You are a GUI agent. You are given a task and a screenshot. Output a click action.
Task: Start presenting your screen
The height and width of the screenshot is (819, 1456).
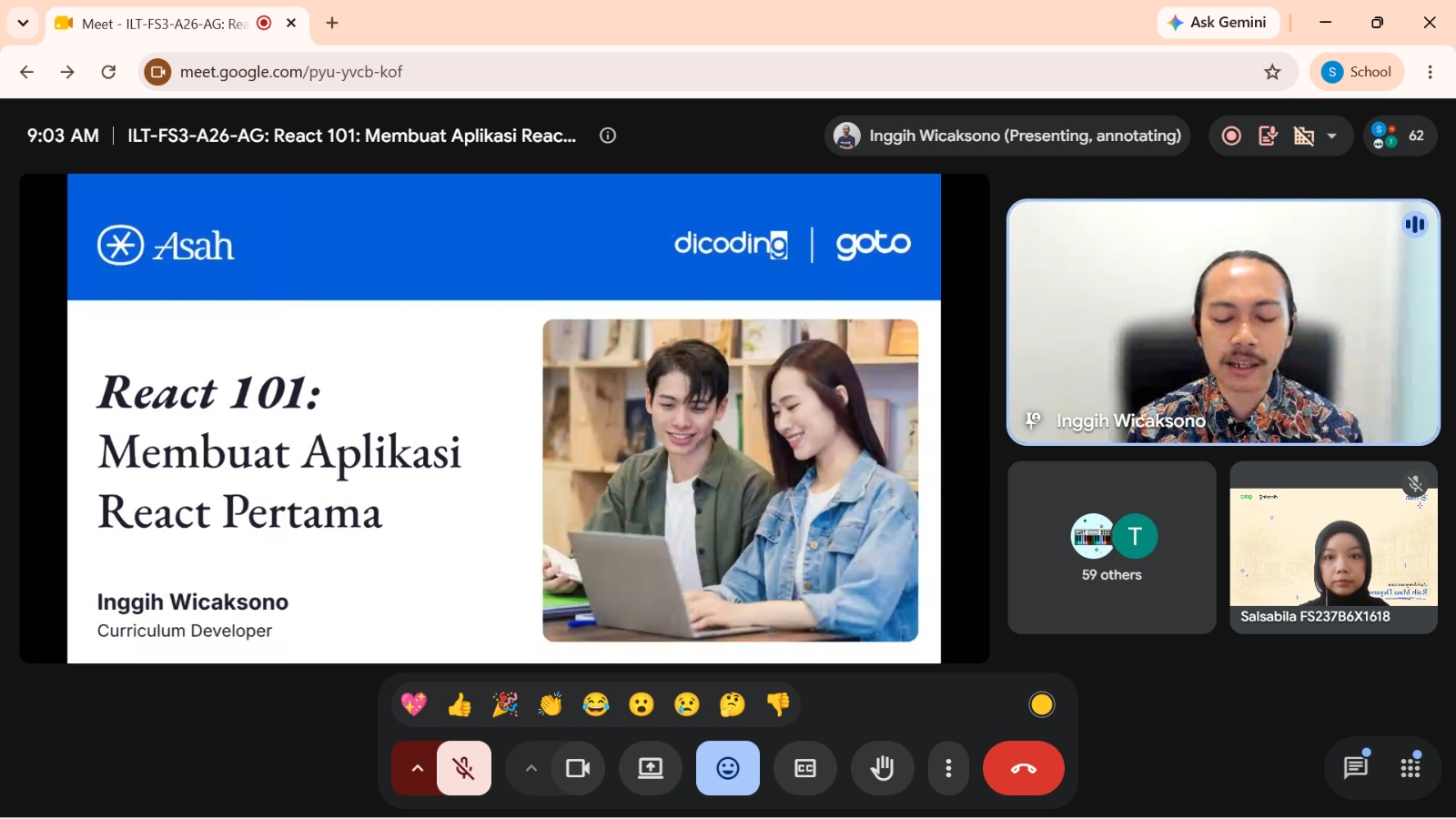point(650,768)
